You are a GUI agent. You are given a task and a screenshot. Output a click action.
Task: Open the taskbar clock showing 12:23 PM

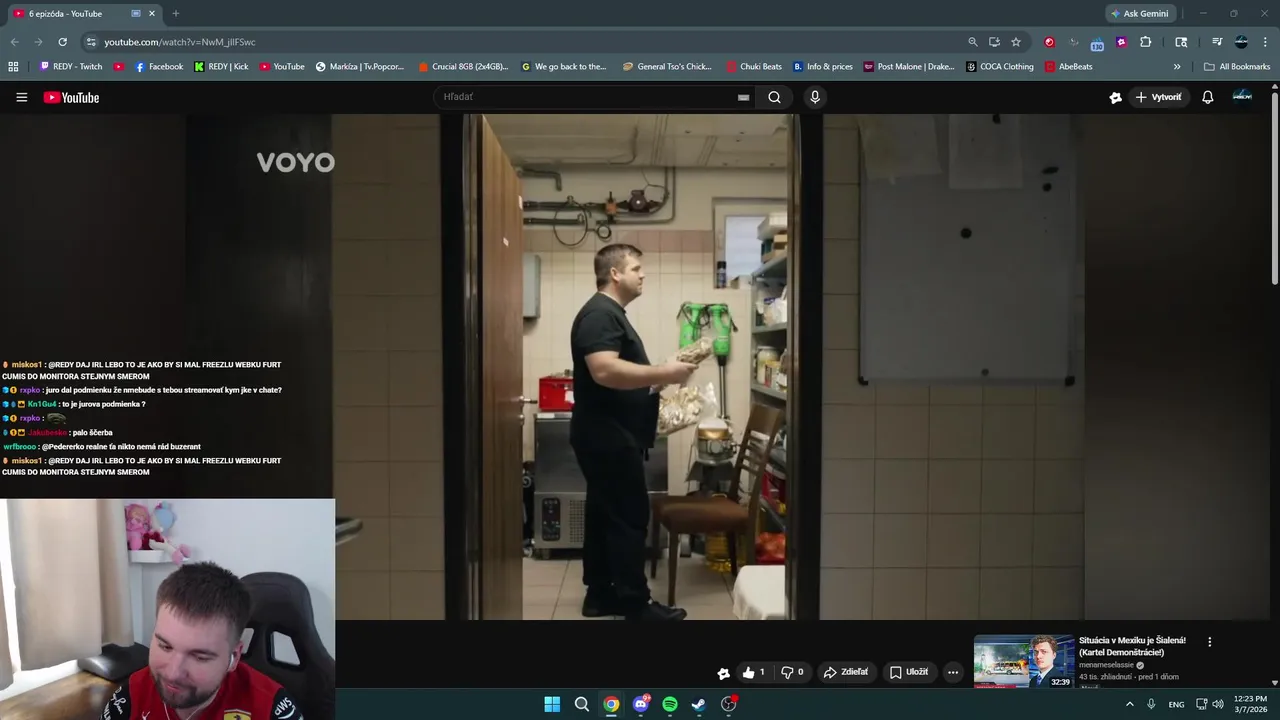1250,704
